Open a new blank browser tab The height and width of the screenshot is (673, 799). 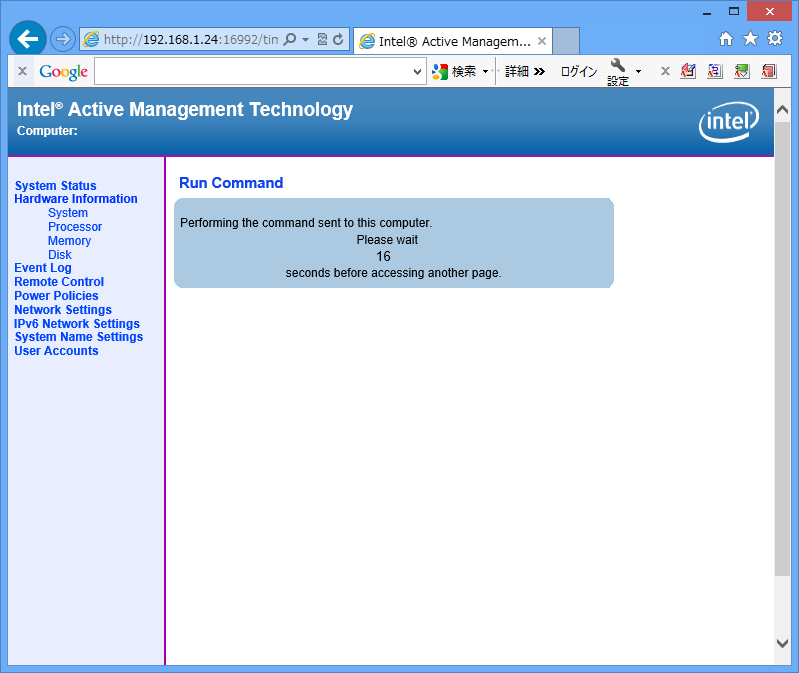tap(566, 41)
